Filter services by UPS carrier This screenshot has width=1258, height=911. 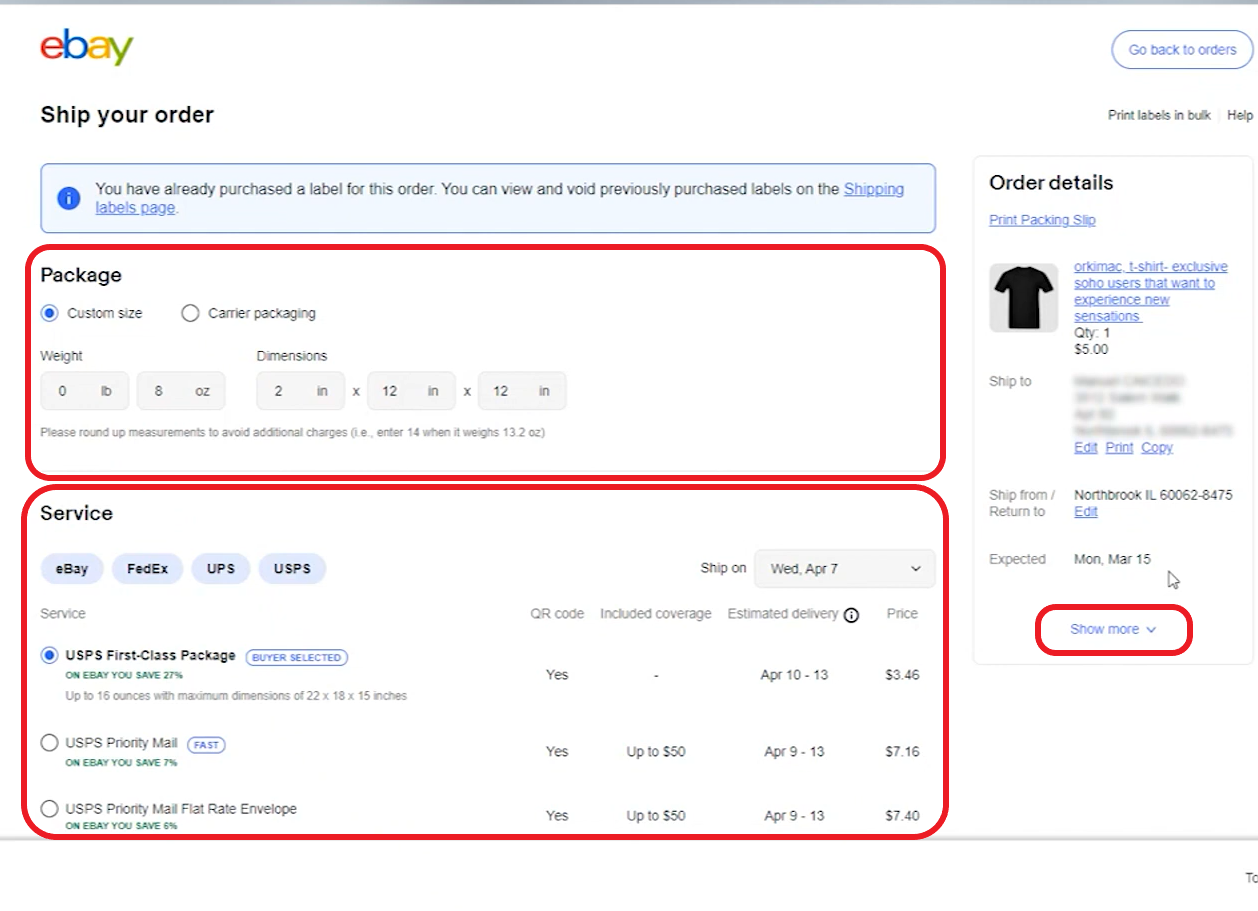pyautogui.click(x=221, y=569)
